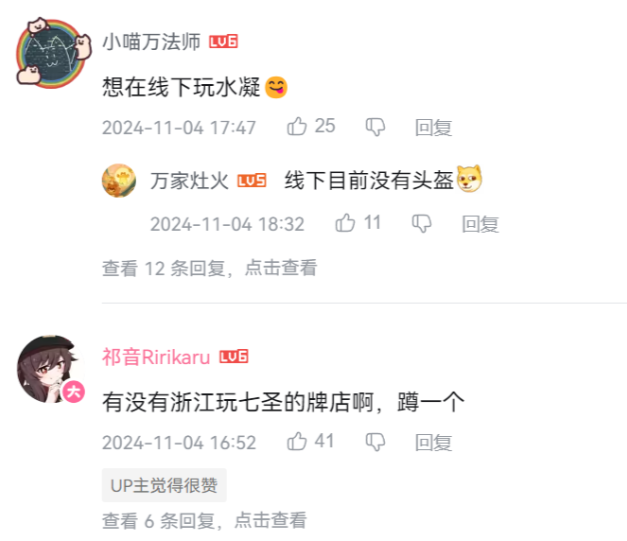
Task: Open 万家灶火's small avatar
Action: point(119,180)
